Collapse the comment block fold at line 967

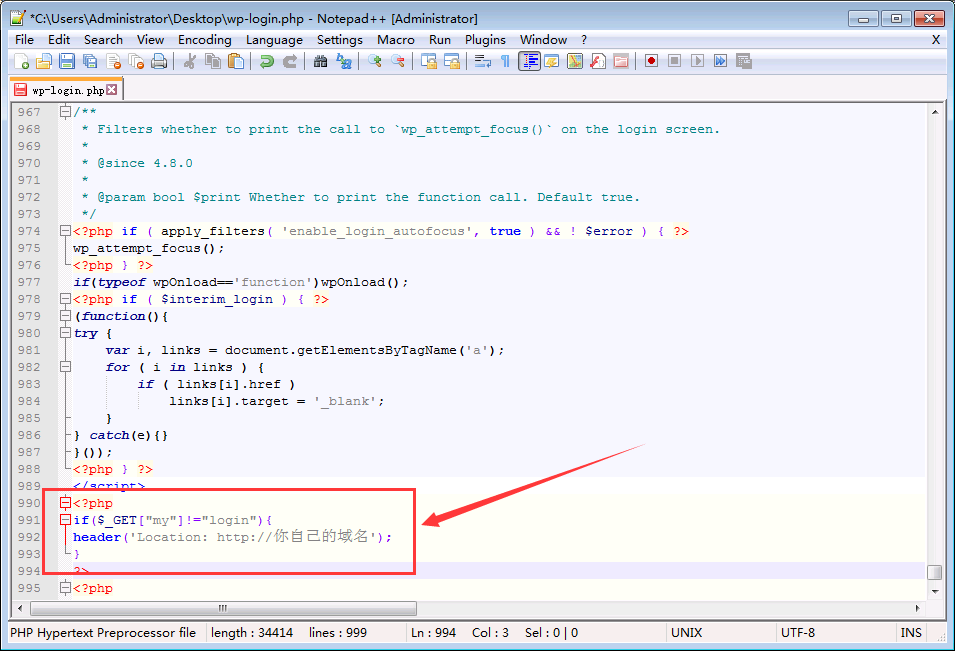pyautogui.click(x=66, y=111)
